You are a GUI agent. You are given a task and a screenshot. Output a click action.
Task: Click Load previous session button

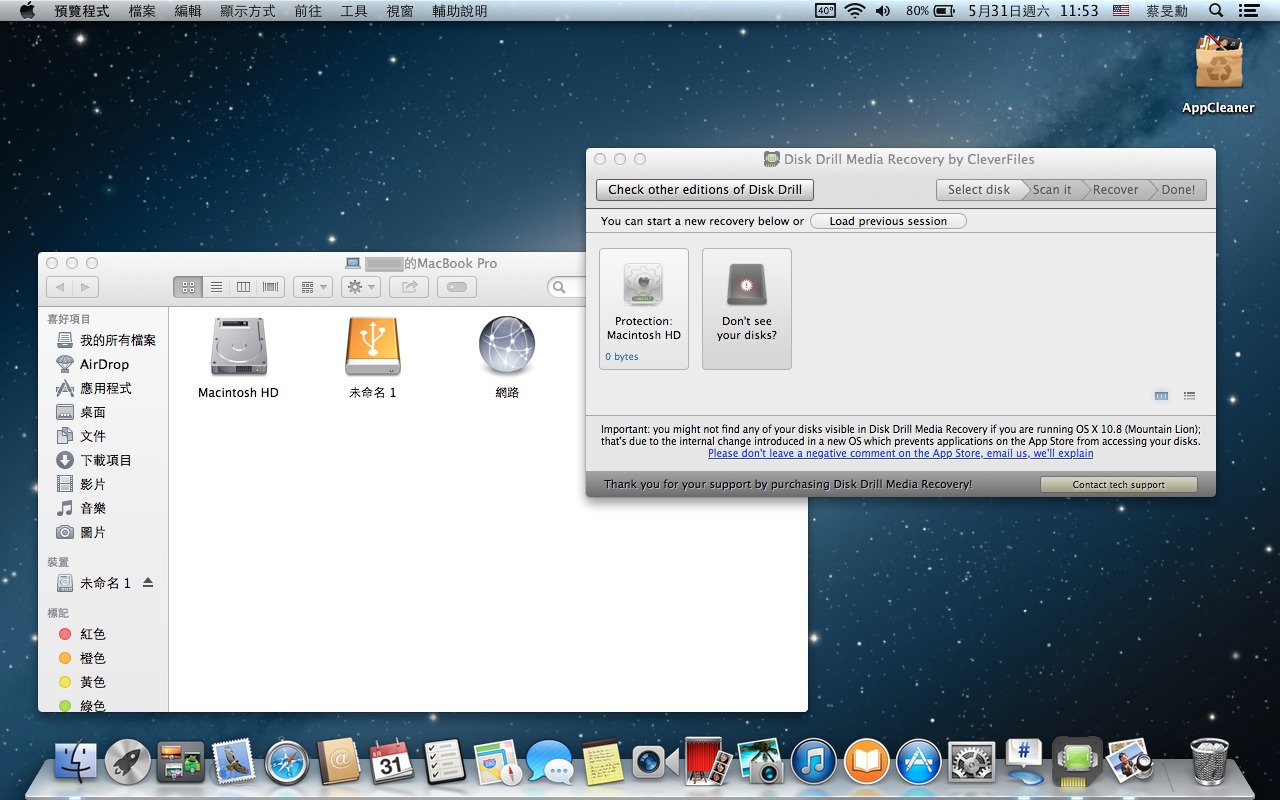(x=888, y=221)
